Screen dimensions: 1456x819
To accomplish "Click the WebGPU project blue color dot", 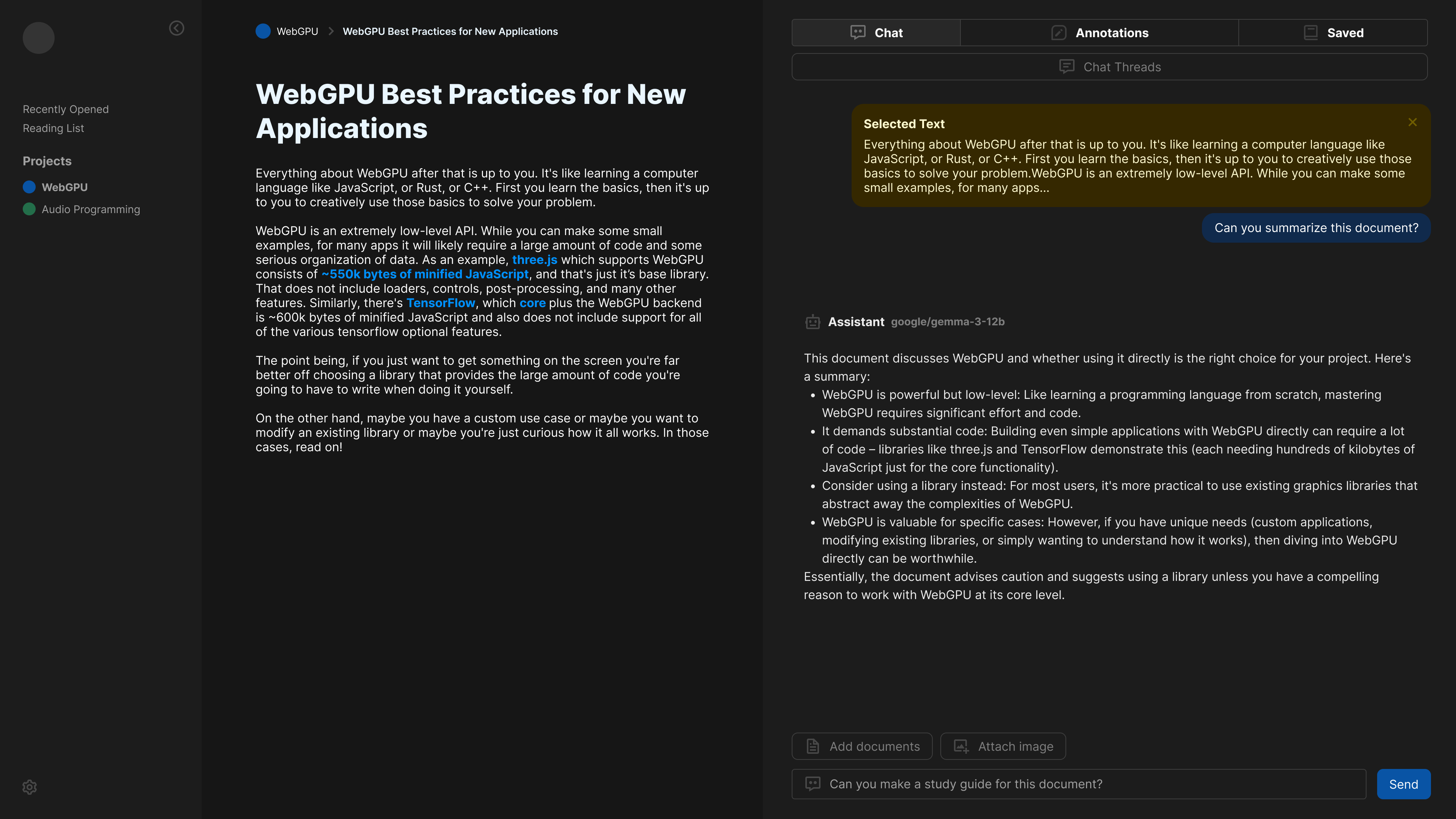I will tap(30, 187).
